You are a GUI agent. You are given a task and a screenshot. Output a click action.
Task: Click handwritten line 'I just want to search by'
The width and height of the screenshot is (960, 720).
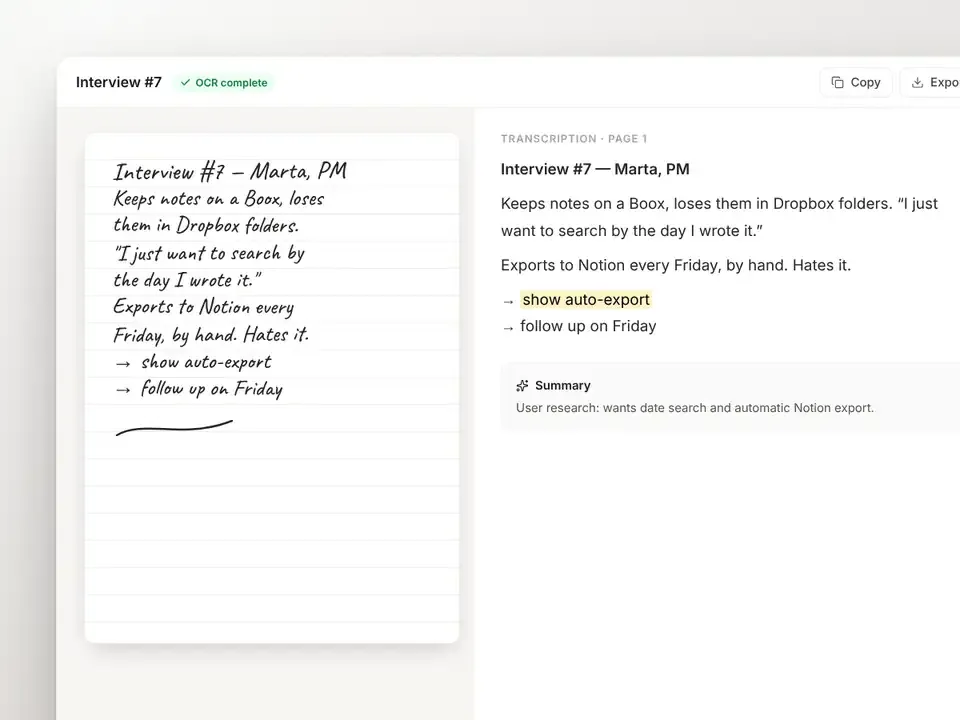pyautogui.click(x=209, y=253)
